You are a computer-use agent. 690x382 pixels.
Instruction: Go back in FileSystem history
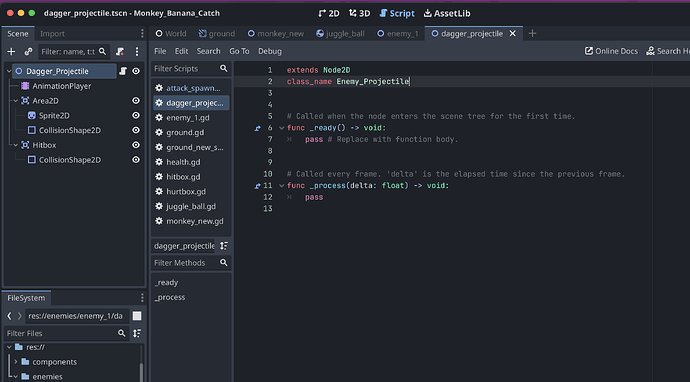pos(9,316)
